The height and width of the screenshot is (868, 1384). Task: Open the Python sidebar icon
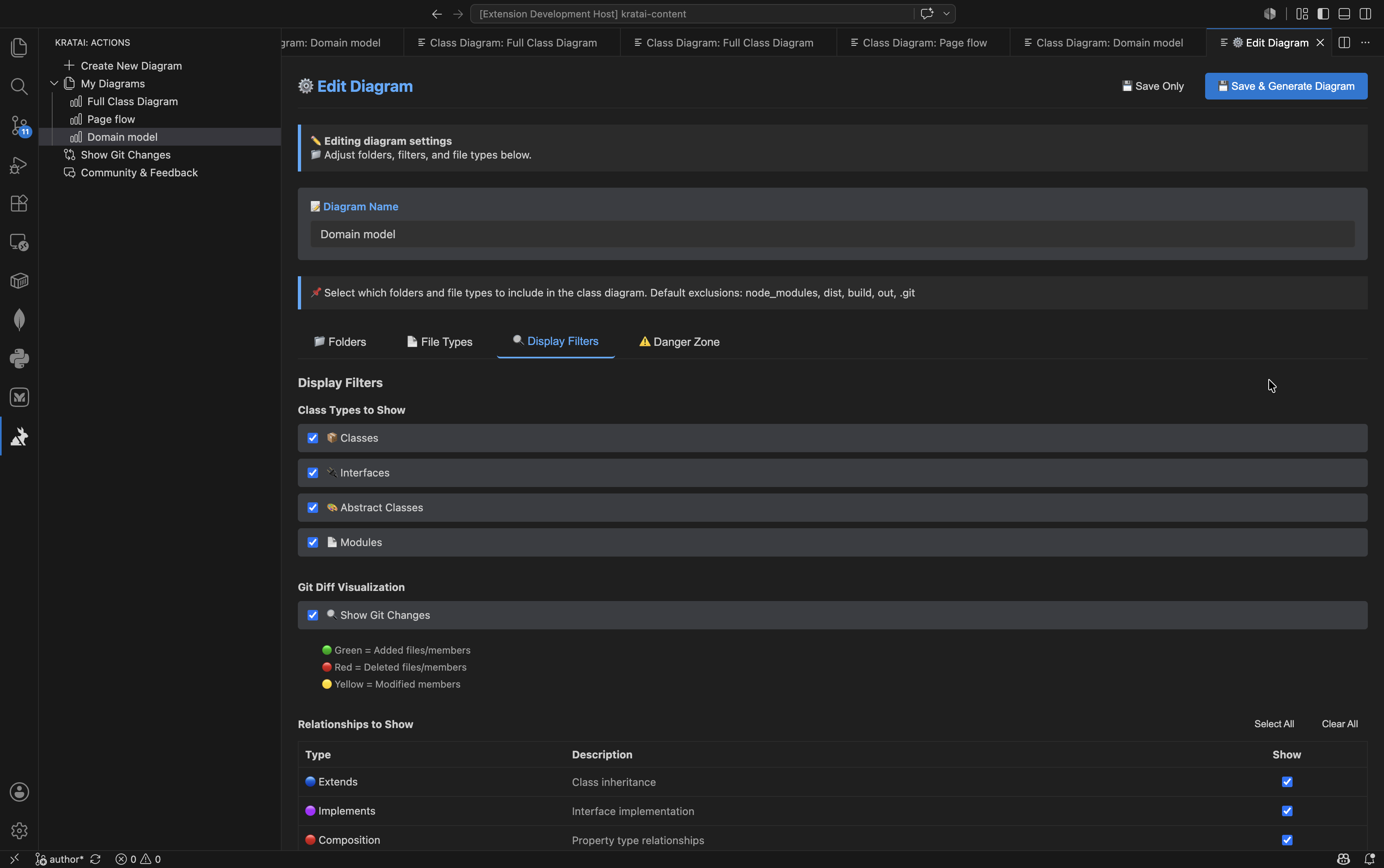(x=19, y=358)
